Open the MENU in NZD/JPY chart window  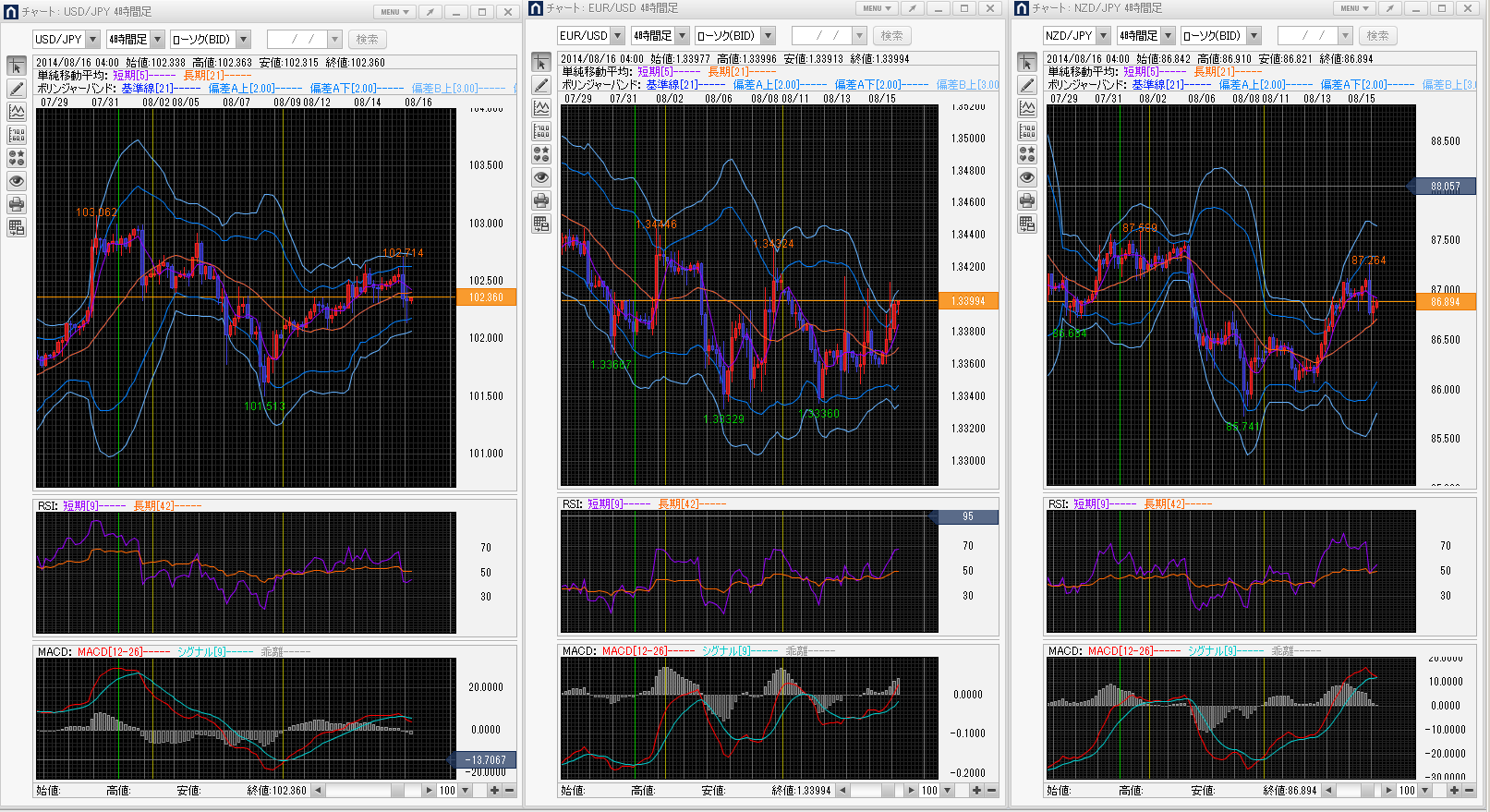coord(1354,8)
